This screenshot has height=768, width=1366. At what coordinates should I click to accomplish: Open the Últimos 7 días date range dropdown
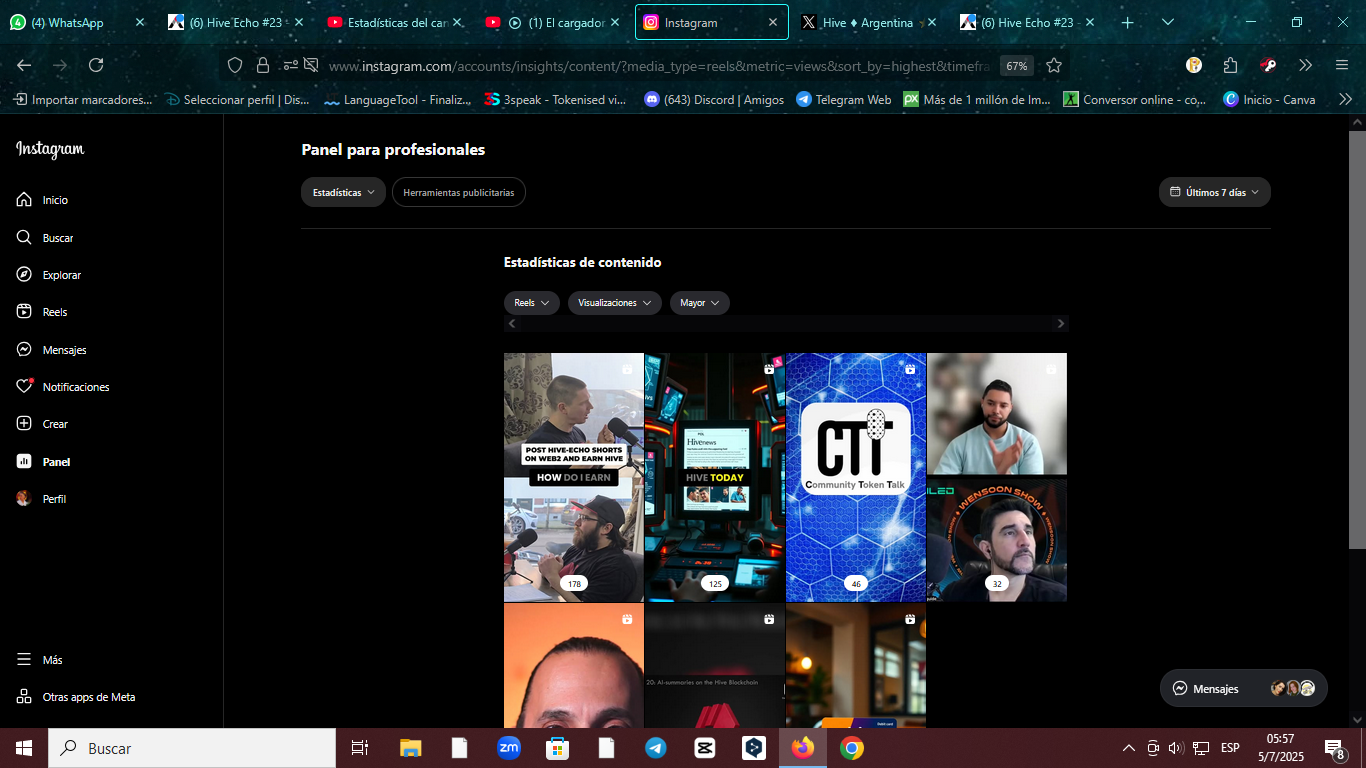[x=1215, y=192]
